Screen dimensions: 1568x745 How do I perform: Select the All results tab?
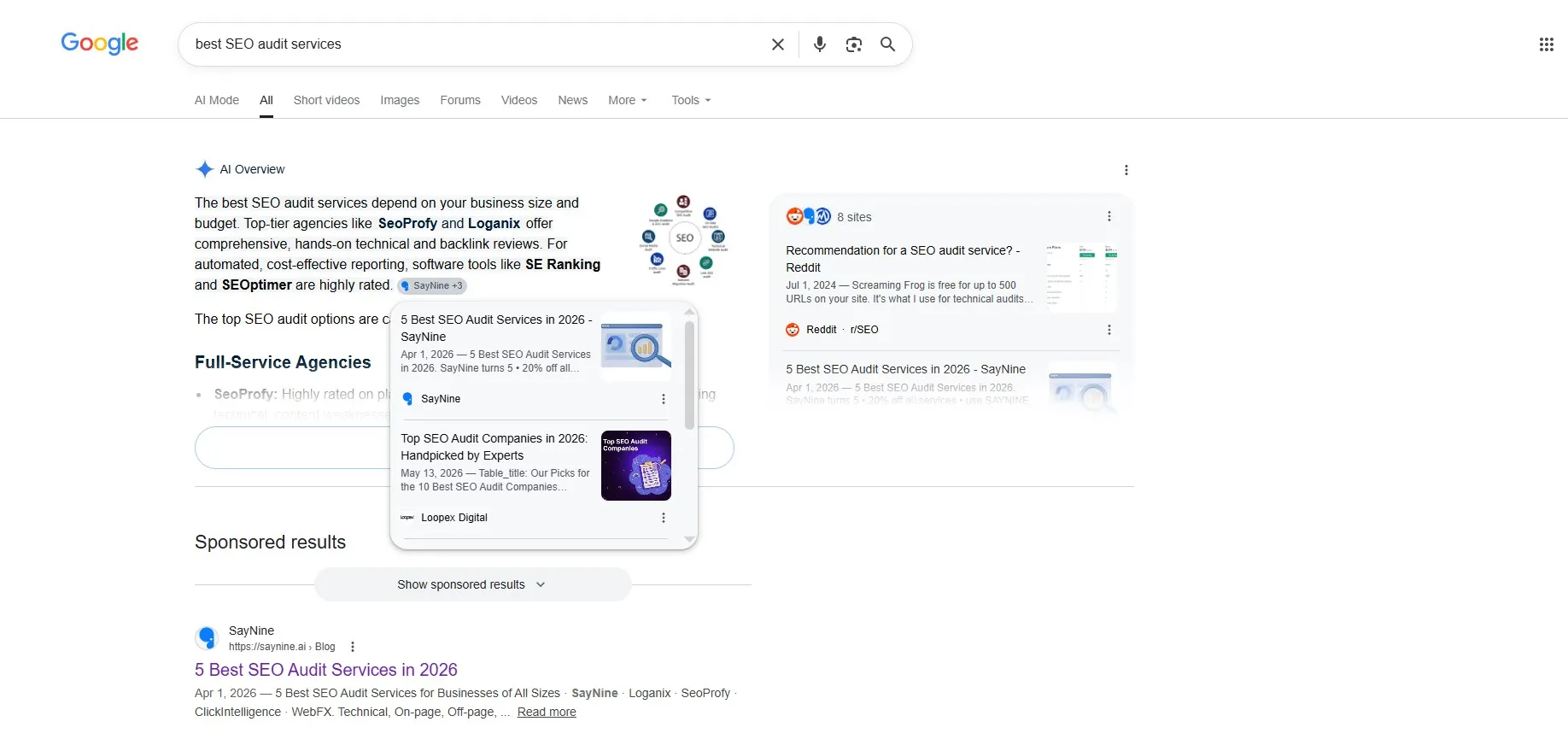(266, 100)
